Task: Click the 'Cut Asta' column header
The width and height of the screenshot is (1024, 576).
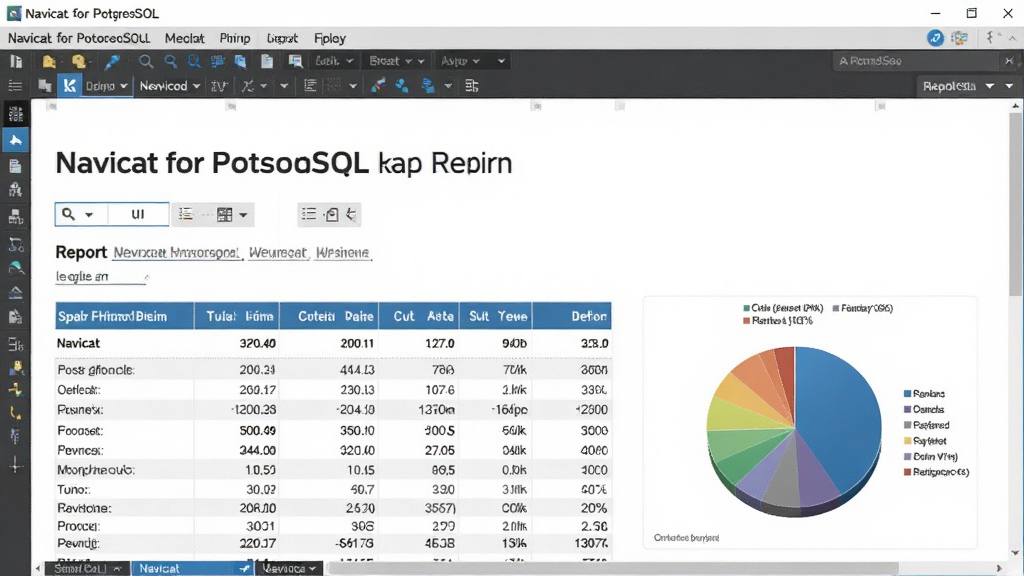Action: tap(419, 316)
